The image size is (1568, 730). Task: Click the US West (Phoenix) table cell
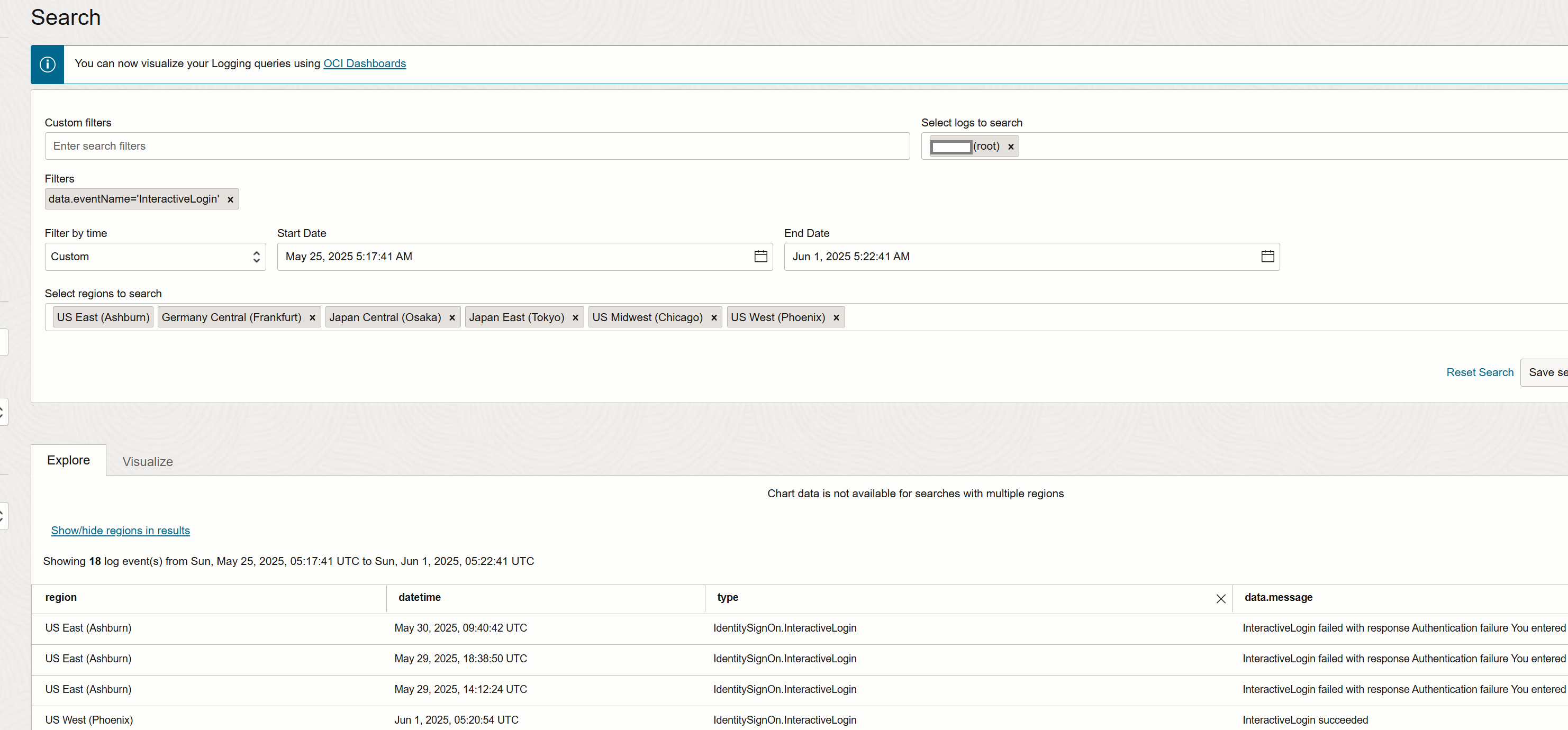click(89, 720)
